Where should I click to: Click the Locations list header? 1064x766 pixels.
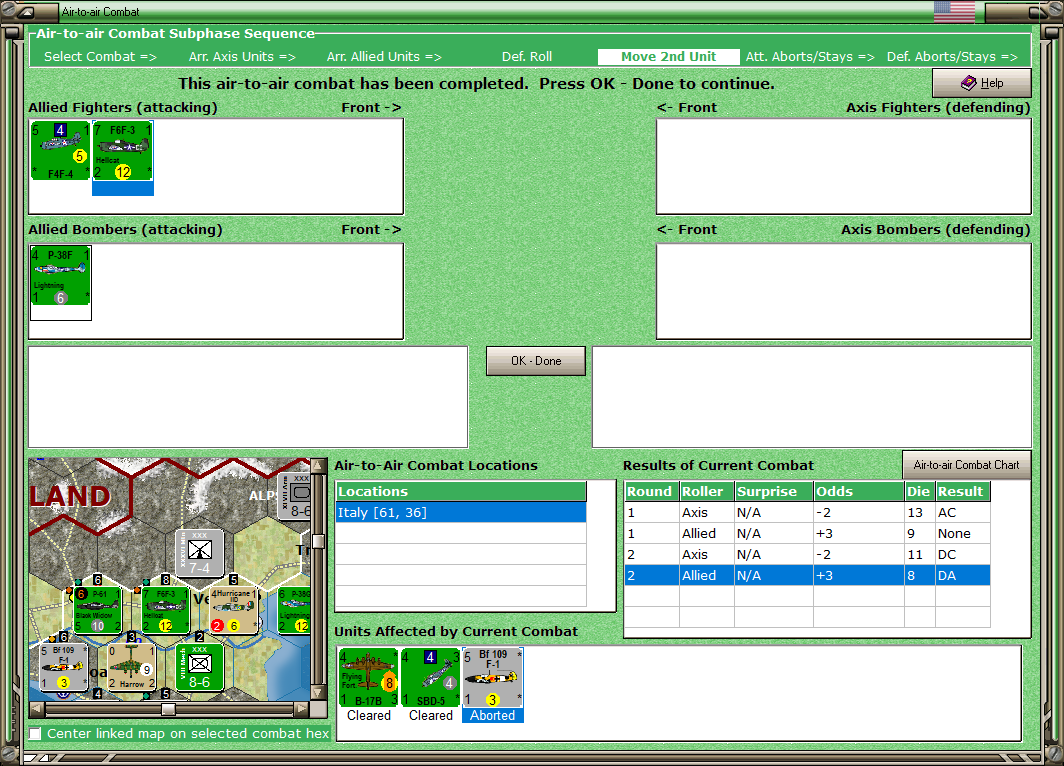click(461, 491)
